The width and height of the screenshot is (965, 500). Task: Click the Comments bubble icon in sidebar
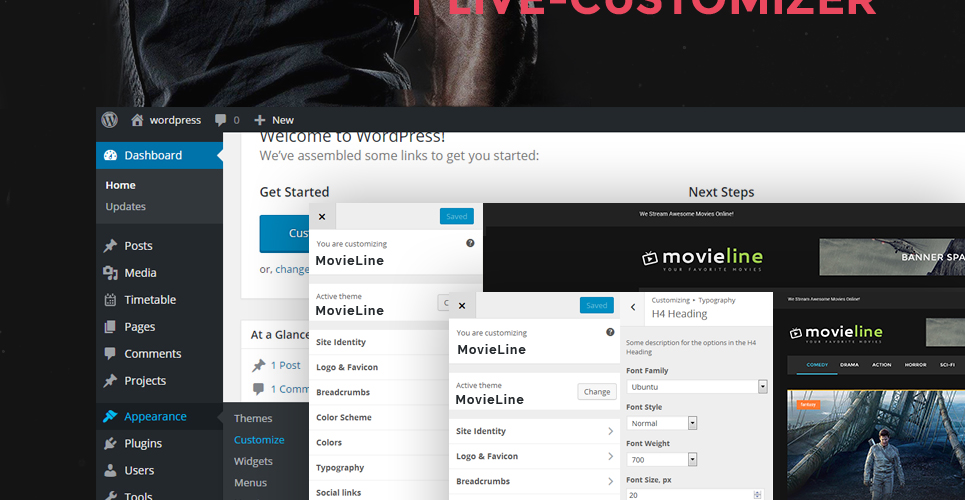click(110, 353)
